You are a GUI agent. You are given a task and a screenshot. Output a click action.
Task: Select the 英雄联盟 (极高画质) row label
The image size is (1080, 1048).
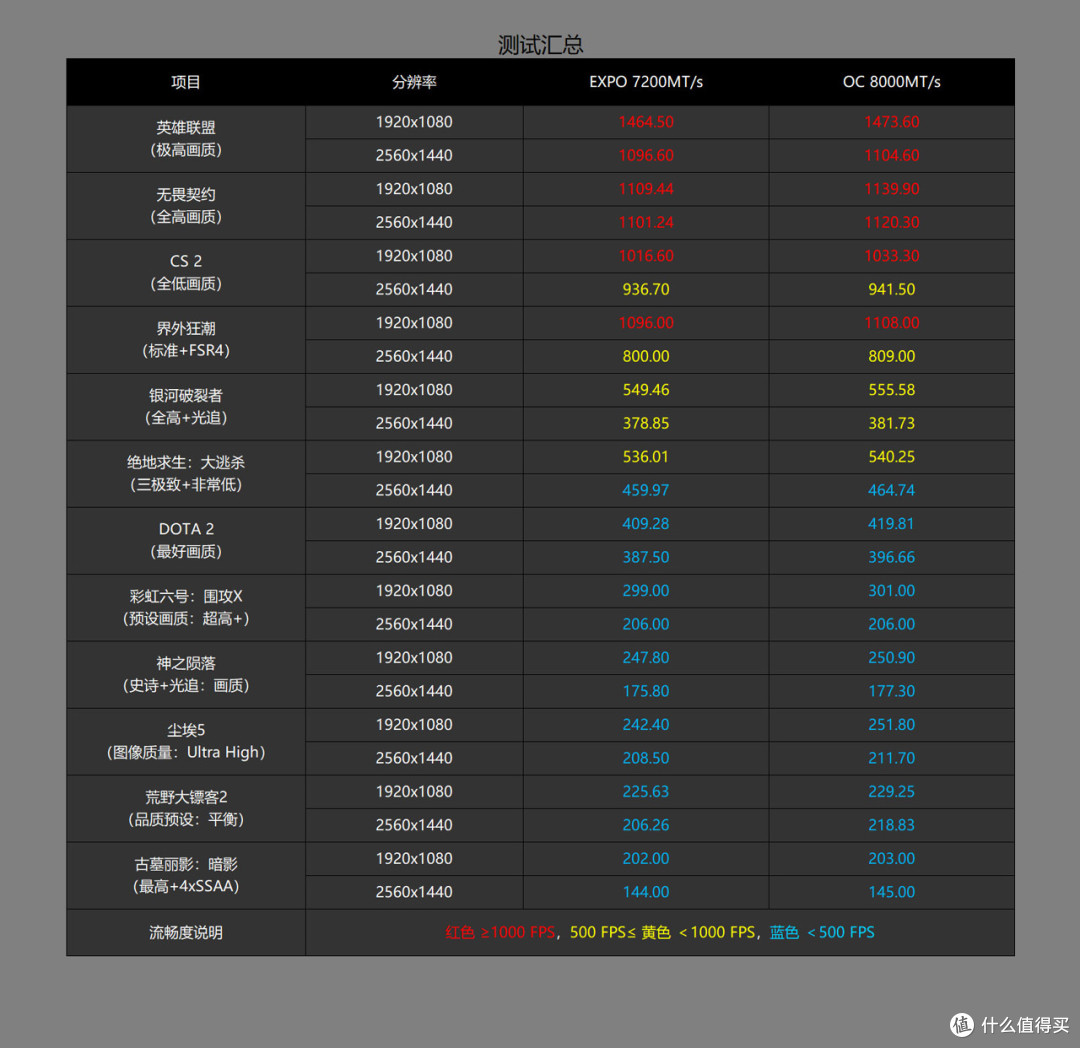pyautogui.click(x=185, y=139)
